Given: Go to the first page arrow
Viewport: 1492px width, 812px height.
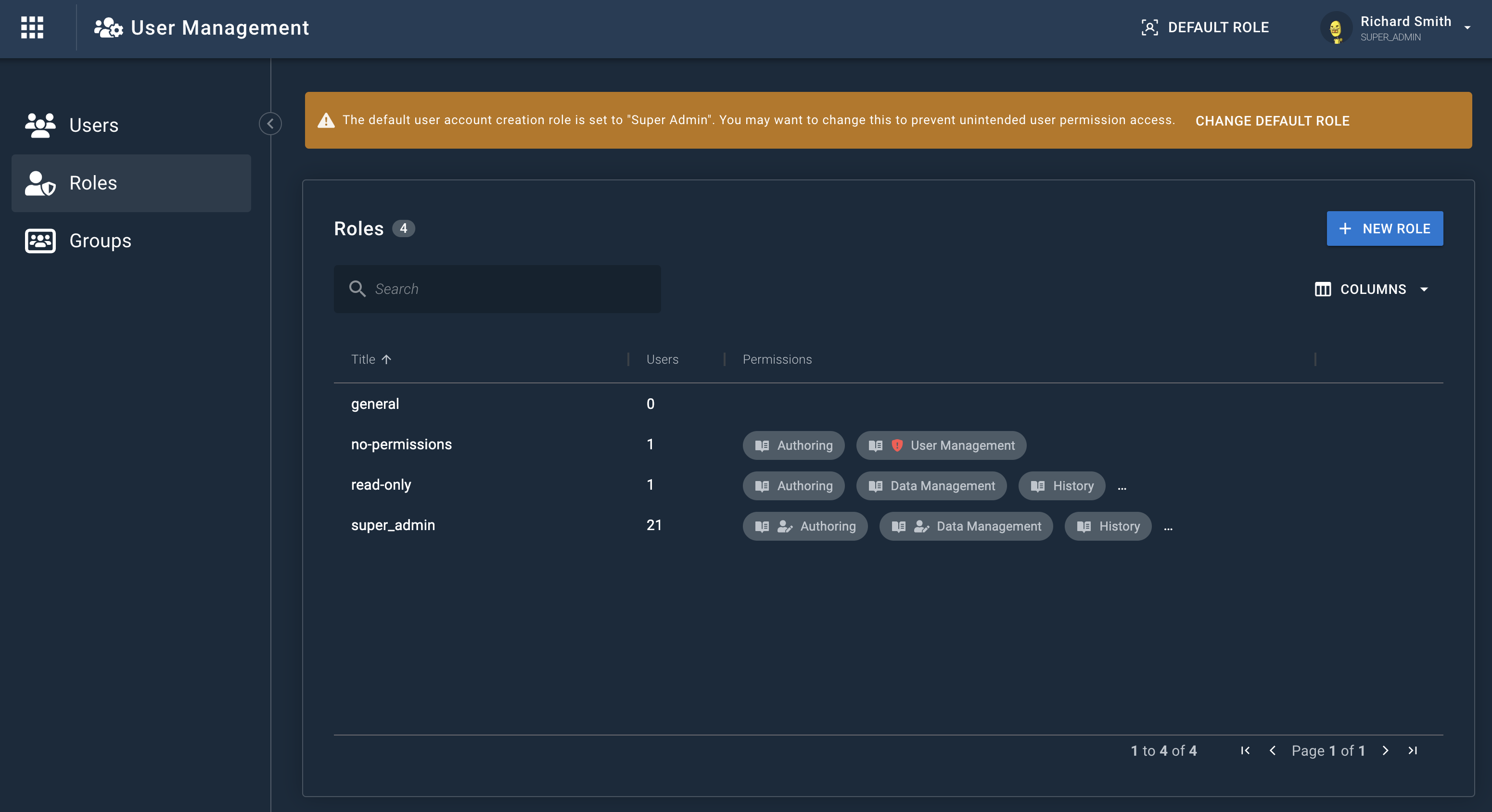Looking at the screenshot, I should (x=1245, y=750).
